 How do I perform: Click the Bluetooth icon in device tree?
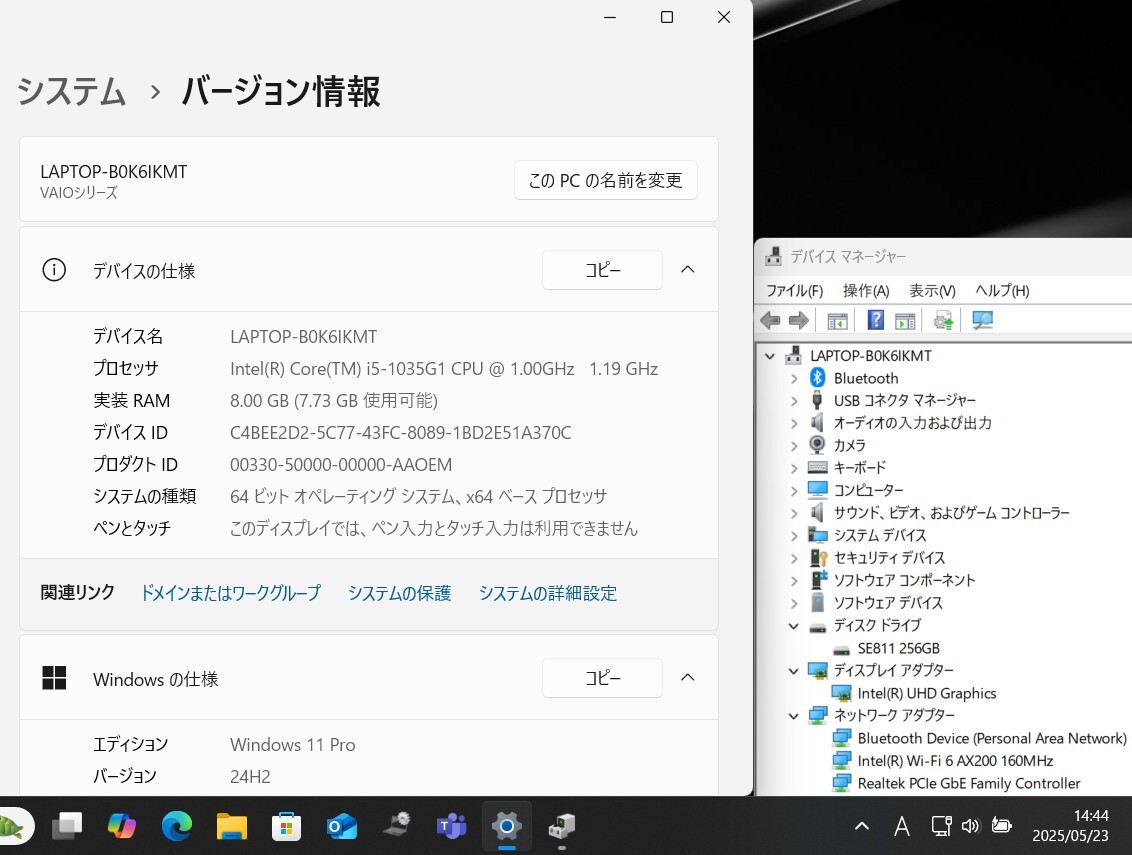coord(817,378)
